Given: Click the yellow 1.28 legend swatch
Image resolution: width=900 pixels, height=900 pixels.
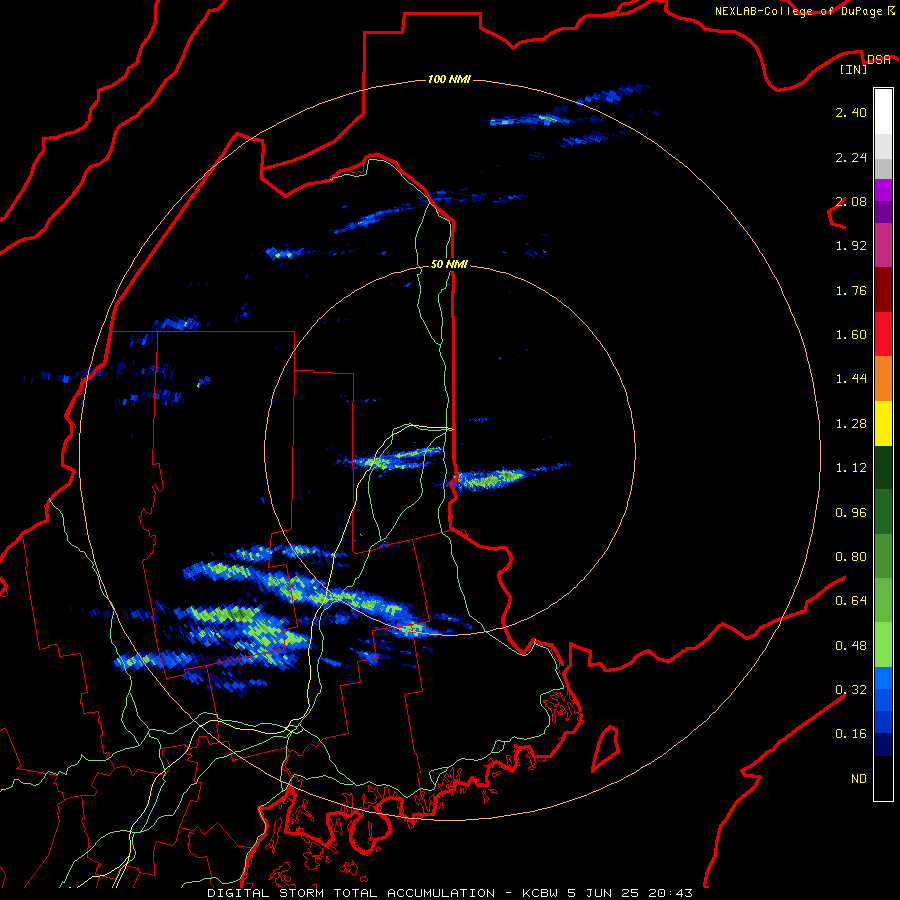Looking at the screenshot, I should 883,424.
